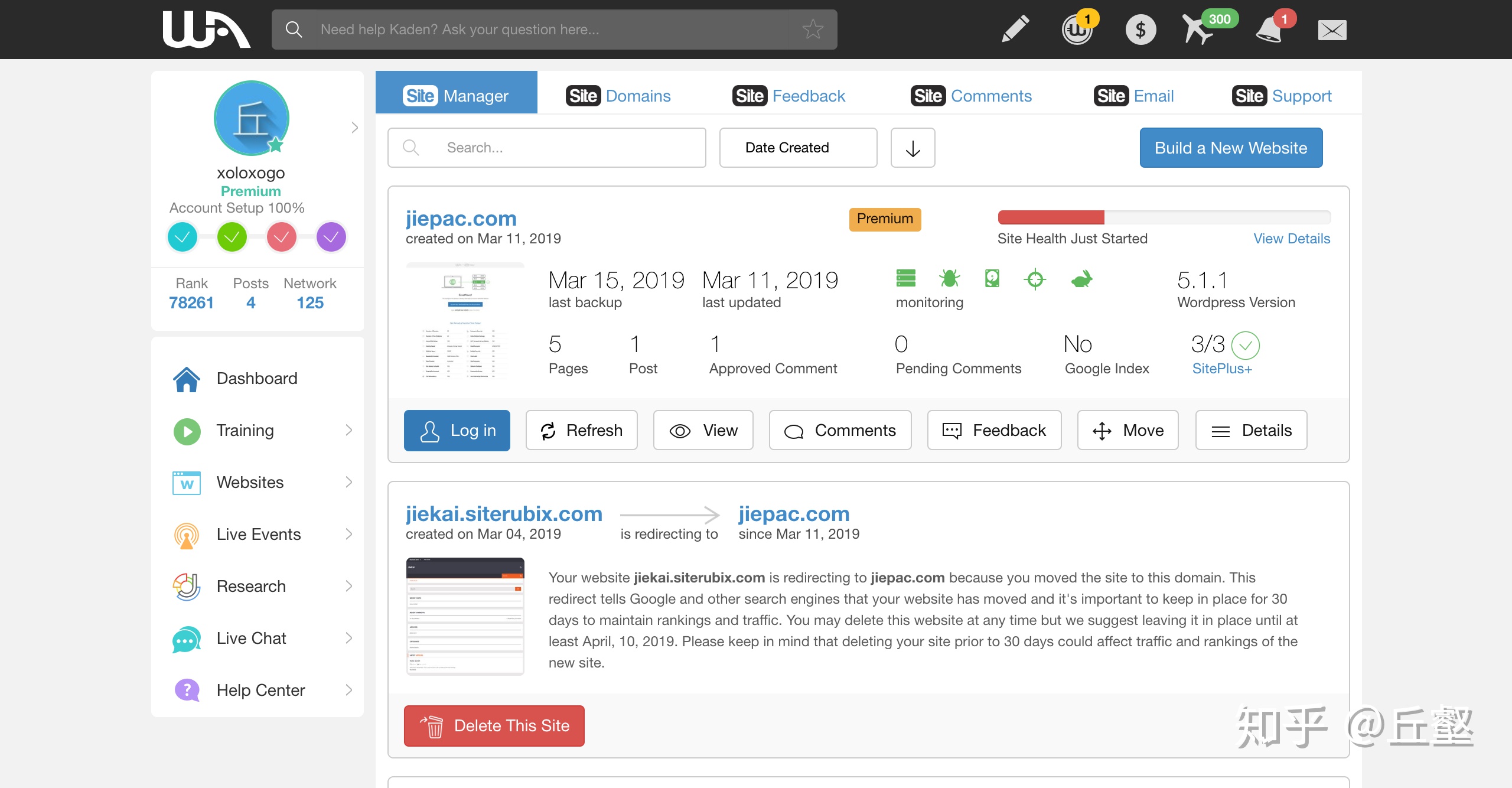Open the SitePlus+ link
This screenshot has height=788, width=1512.
pyautogui.click(x=1221, y=369)
